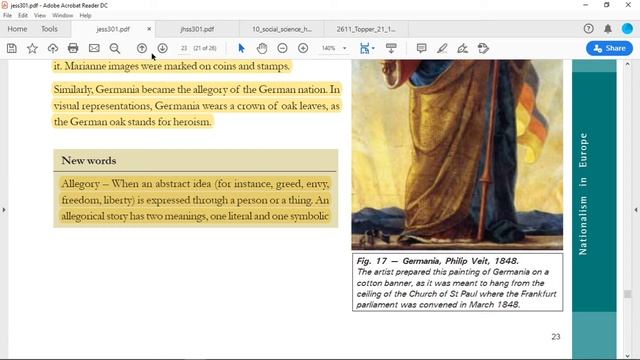640x360 pixels.
Task: Open help via the question mark icon
Action: (589, 29)
